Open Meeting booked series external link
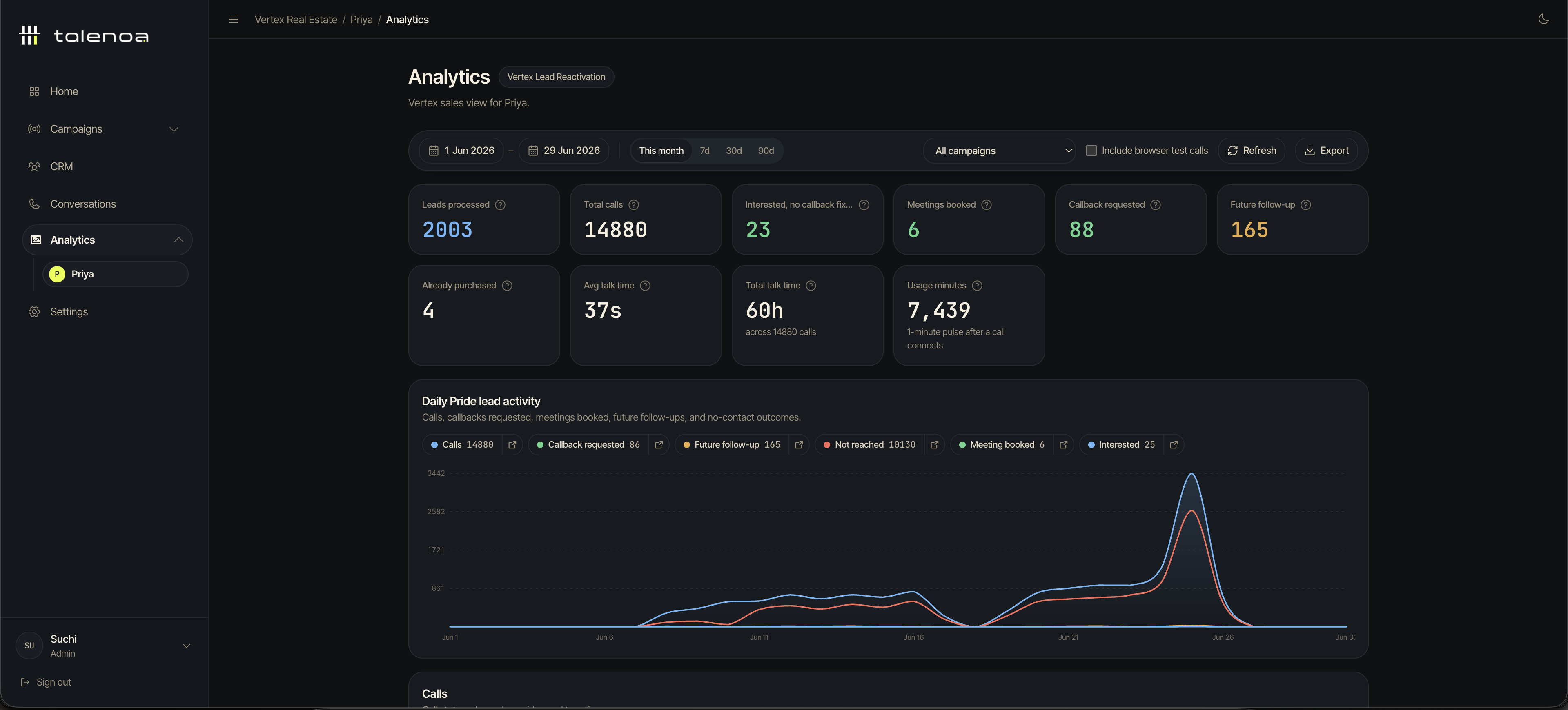This screenshot has width=1568, height=710. coord(1063,445)
